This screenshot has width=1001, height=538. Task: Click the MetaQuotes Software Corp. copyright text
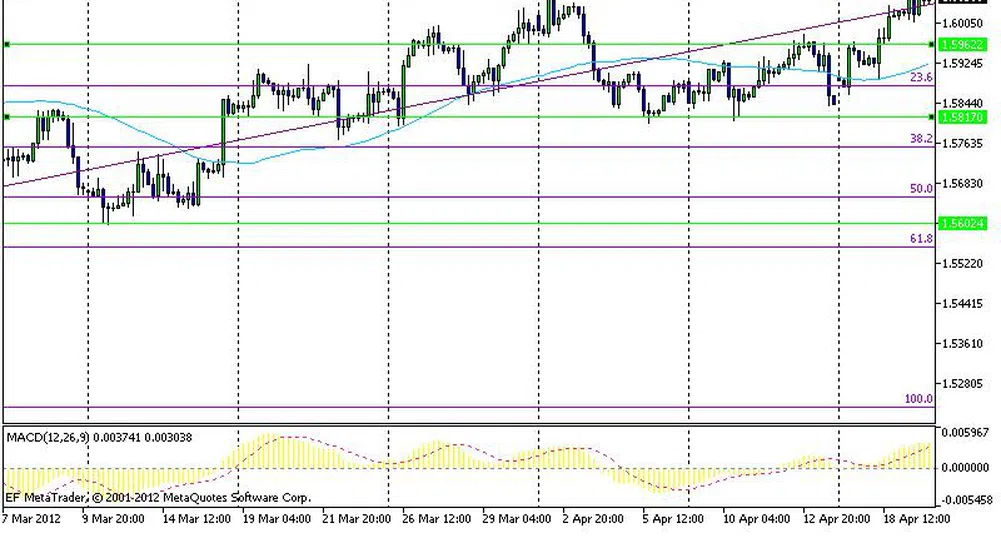point(158,497)
